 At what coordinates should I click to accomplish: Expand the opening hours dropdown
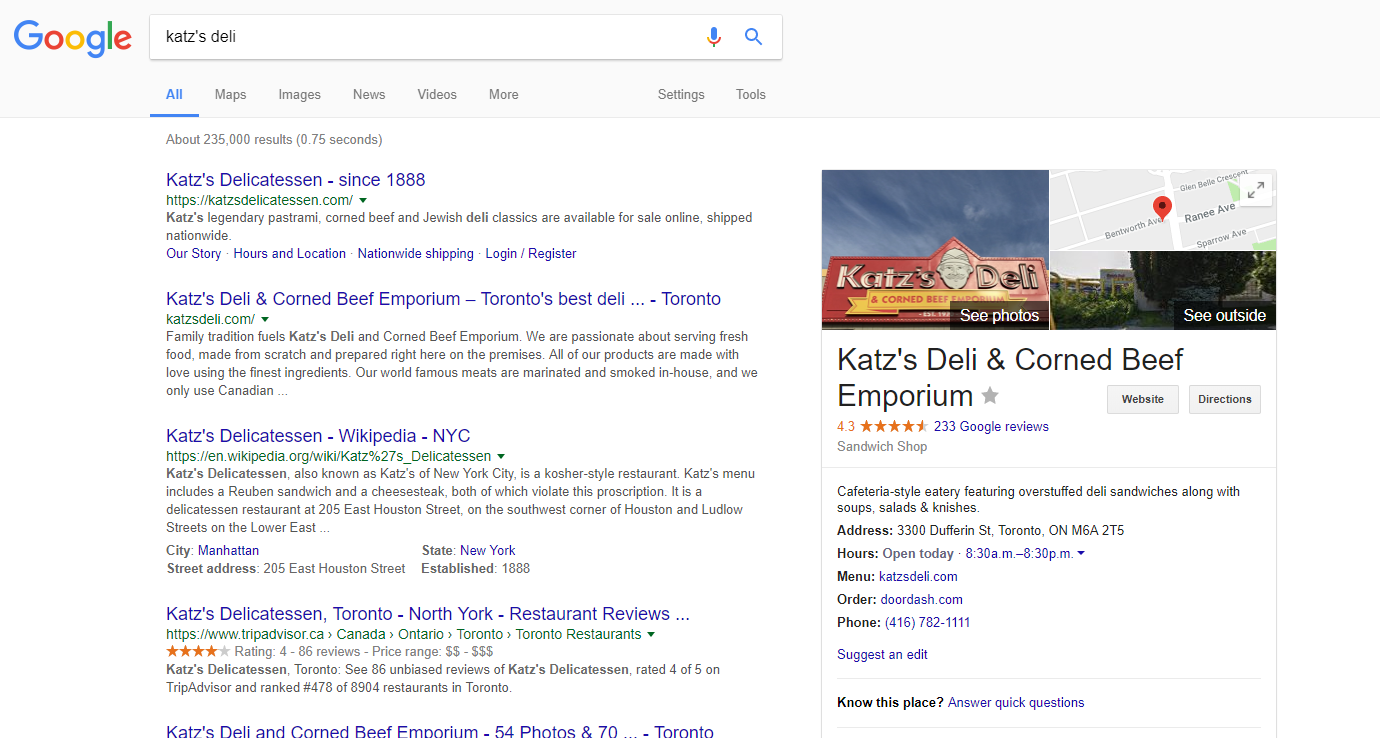1081,553
